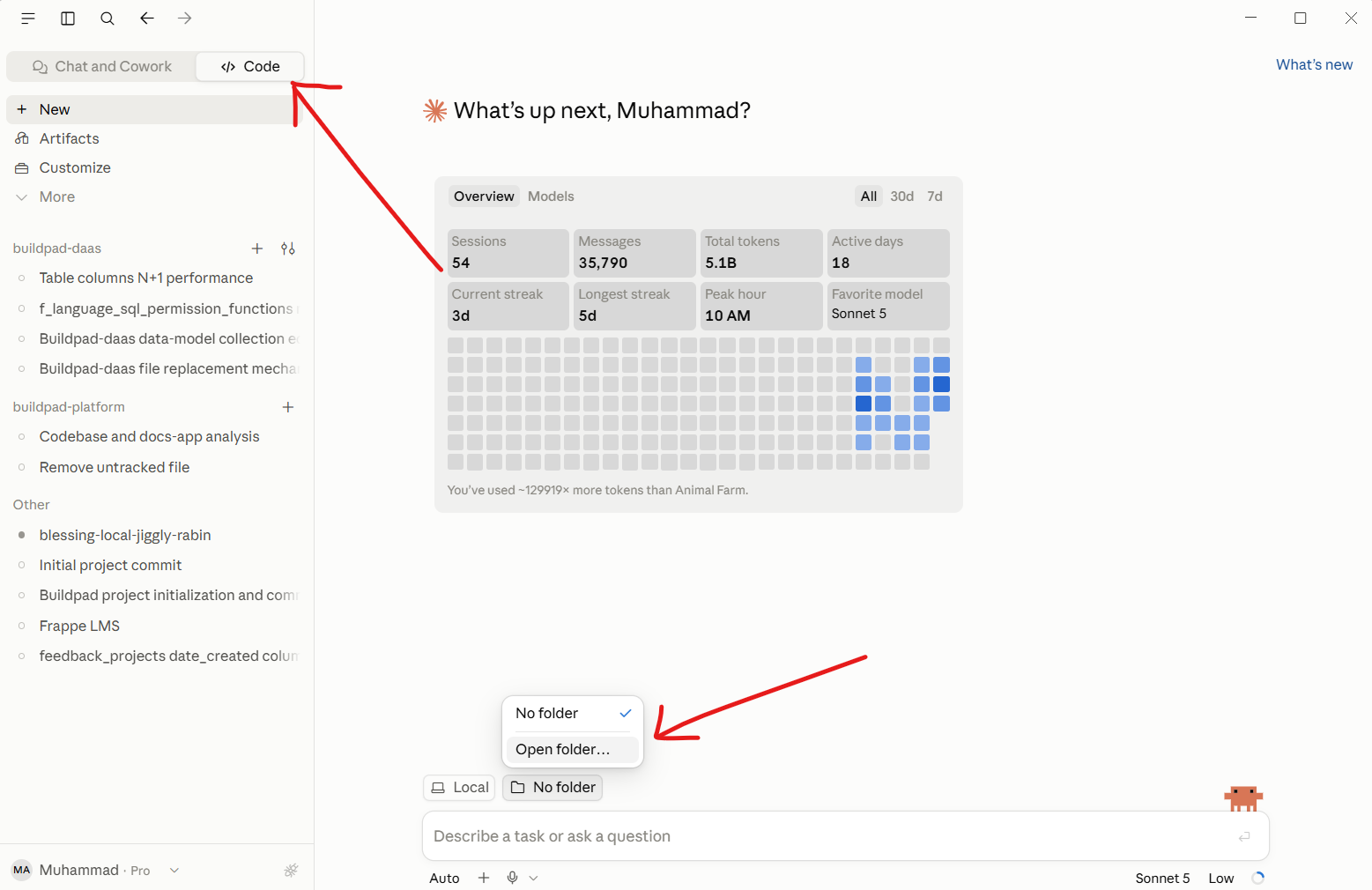Start a New session from the sidebar

click(154, 109)
